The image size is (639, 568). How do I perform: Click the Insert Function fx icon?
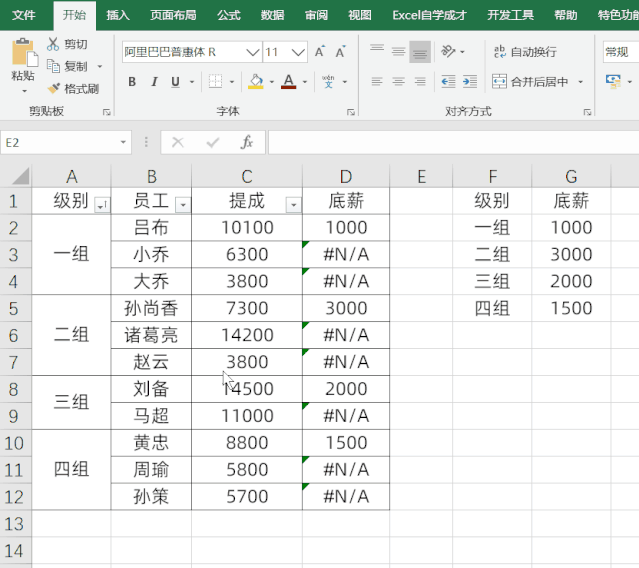247,143
